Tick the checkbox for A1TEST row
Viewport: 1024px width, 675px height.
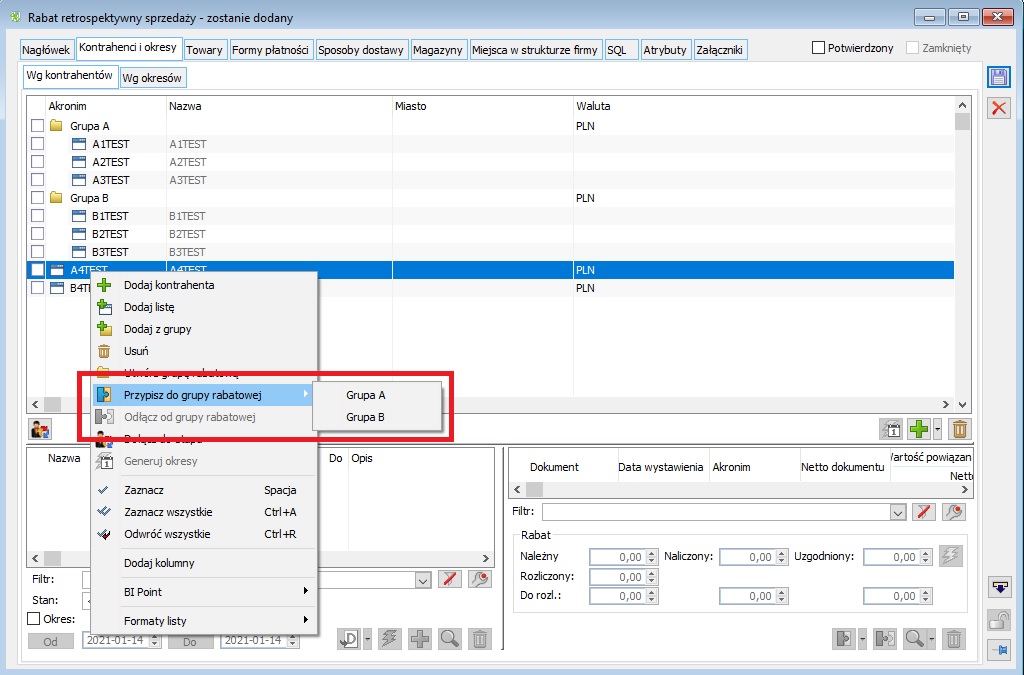pos(37,144)
